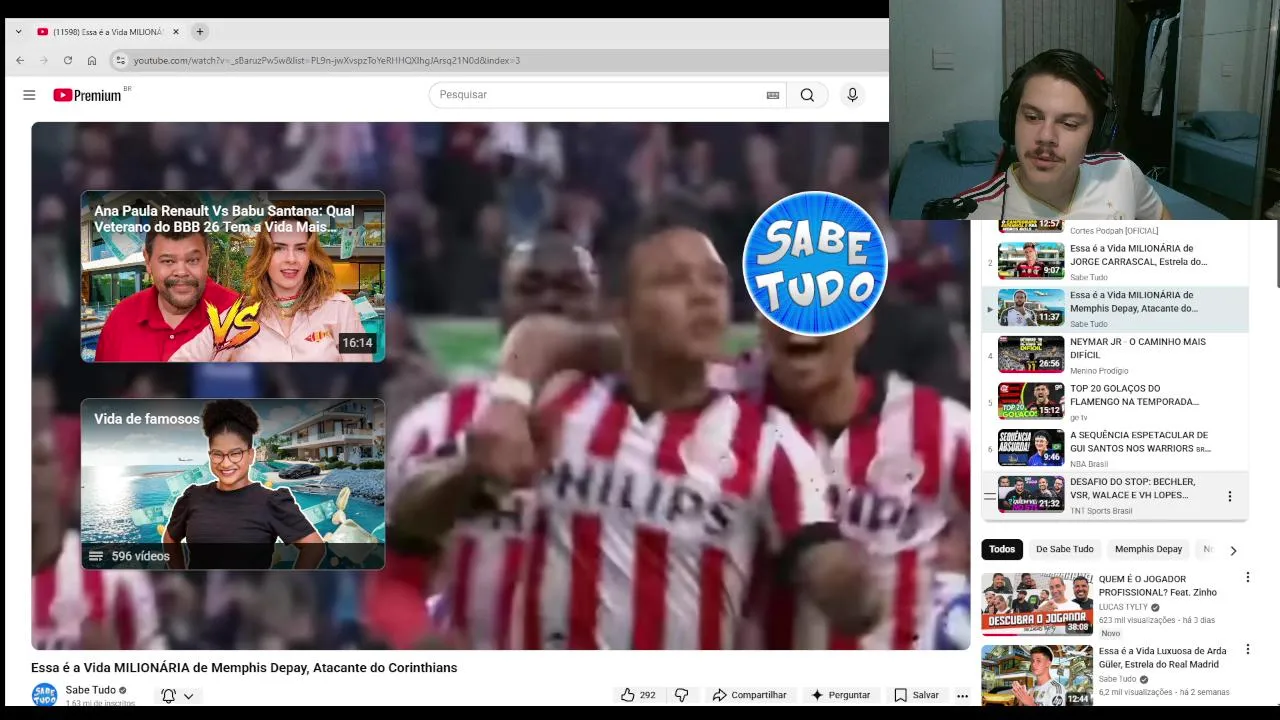Grab reorder handle of DESAFIO DO STOP
The image size is (1280, 720).
coord(990,496)
